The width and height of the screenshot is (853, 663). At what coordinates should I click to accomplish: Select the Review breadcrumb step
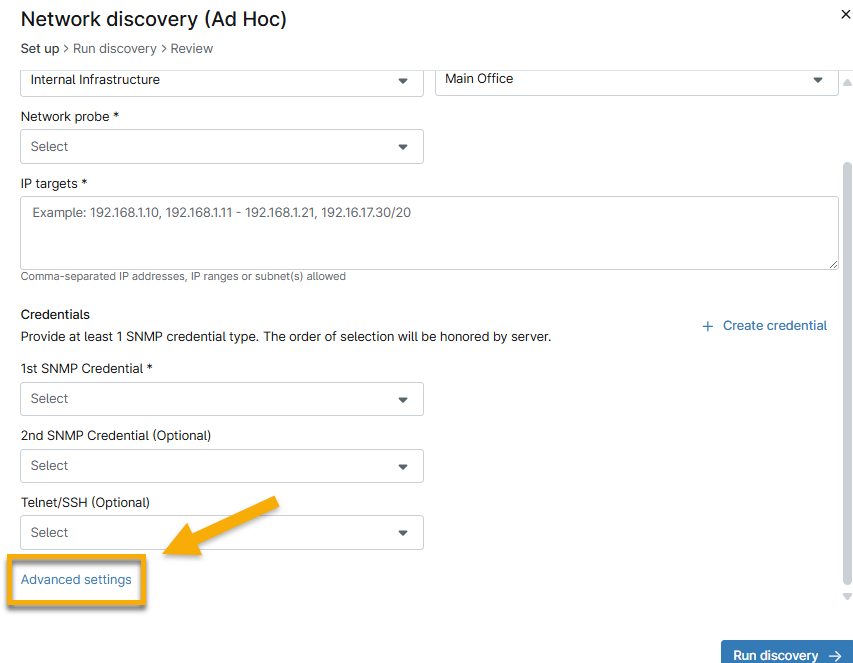pyautogui.click(x=191, y=48)
